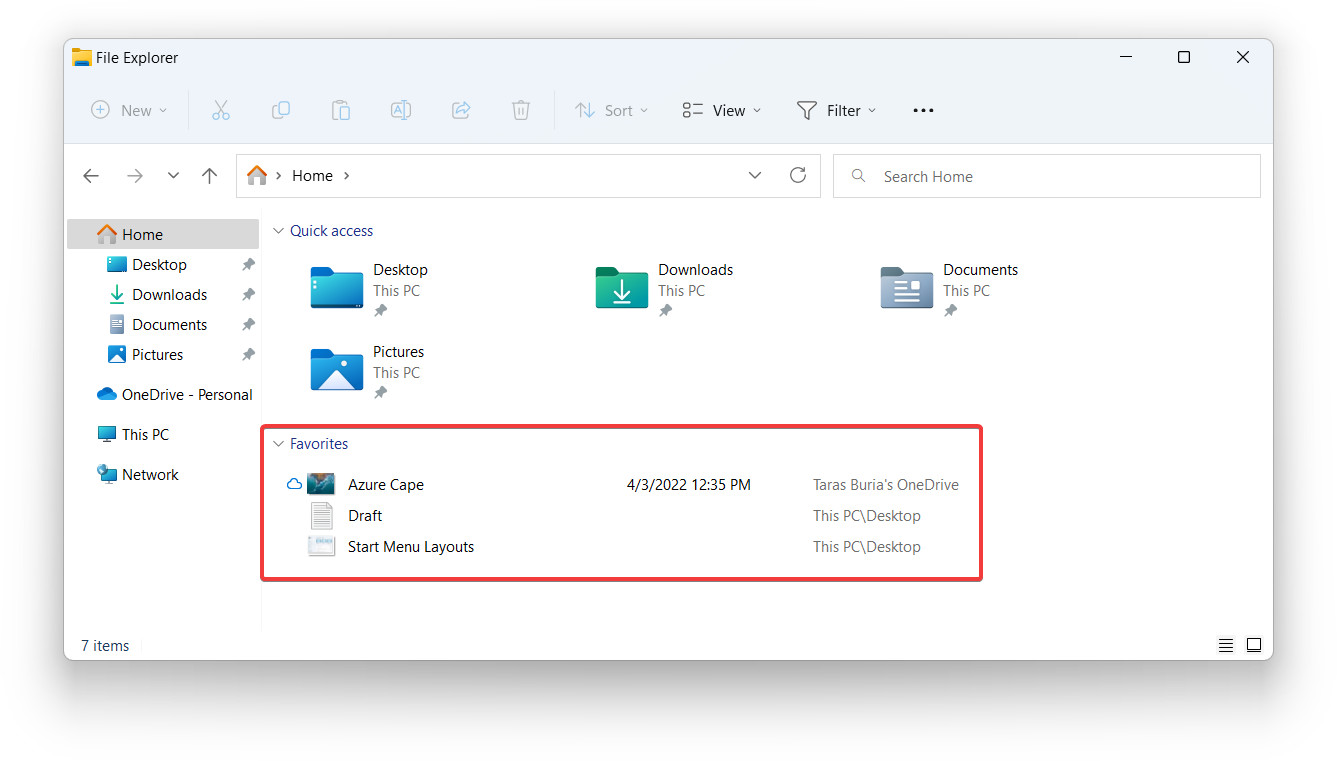Open the Filter menu
Screen dimensions: 1337x761
point(837,110)
